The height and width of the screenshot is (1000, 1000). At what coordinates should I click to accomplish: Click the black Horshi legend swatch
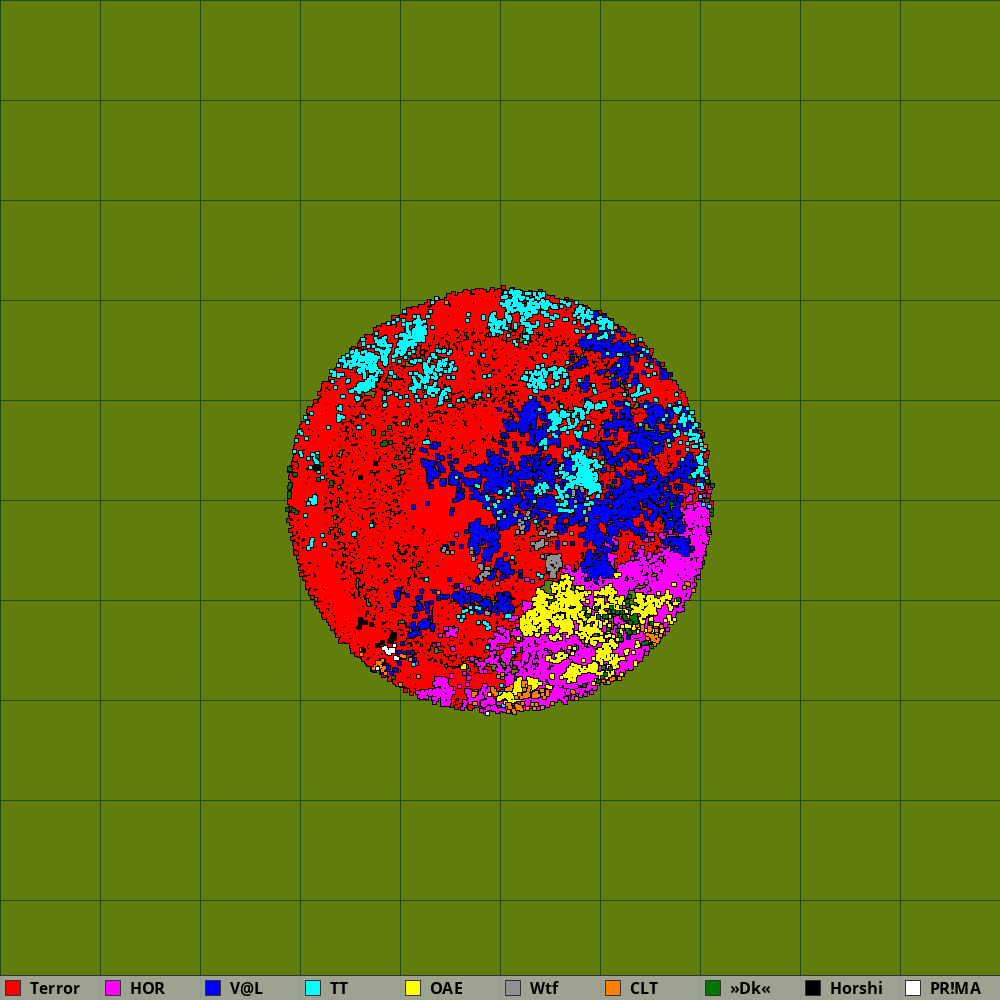pyautogui.click(x=813, y=988)
